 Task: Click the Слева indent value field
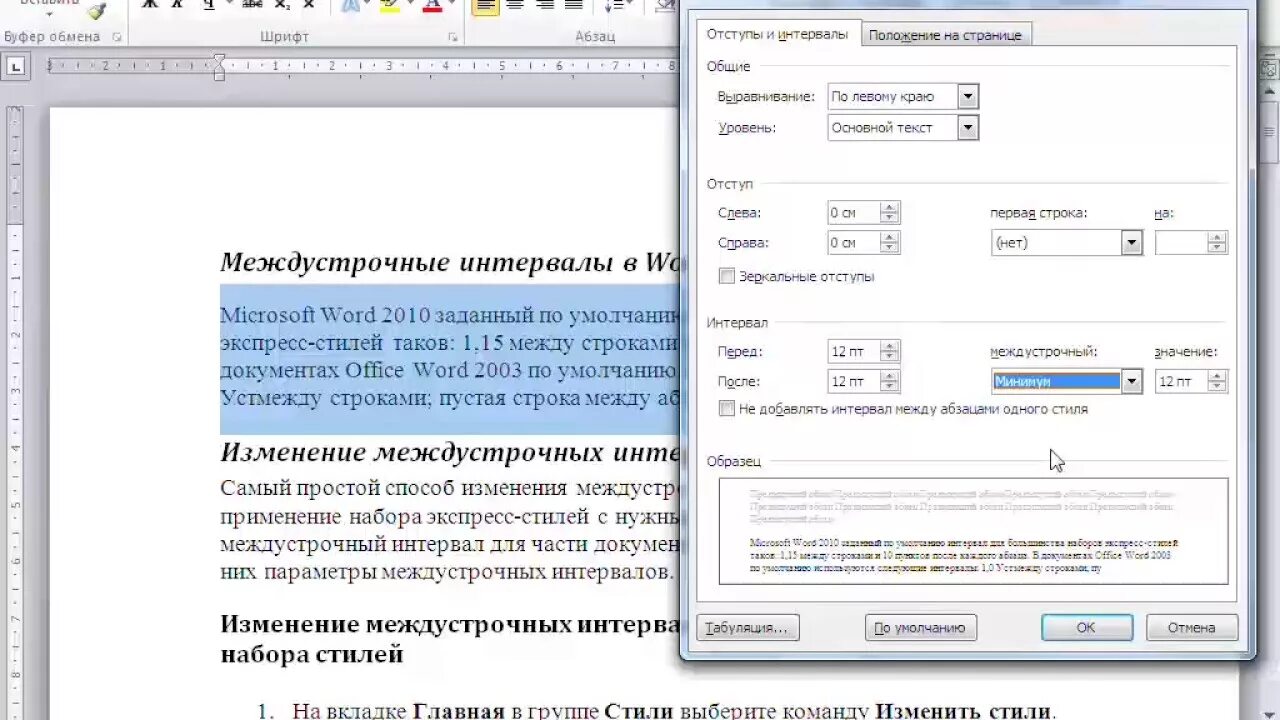click(x=854, y=213)
